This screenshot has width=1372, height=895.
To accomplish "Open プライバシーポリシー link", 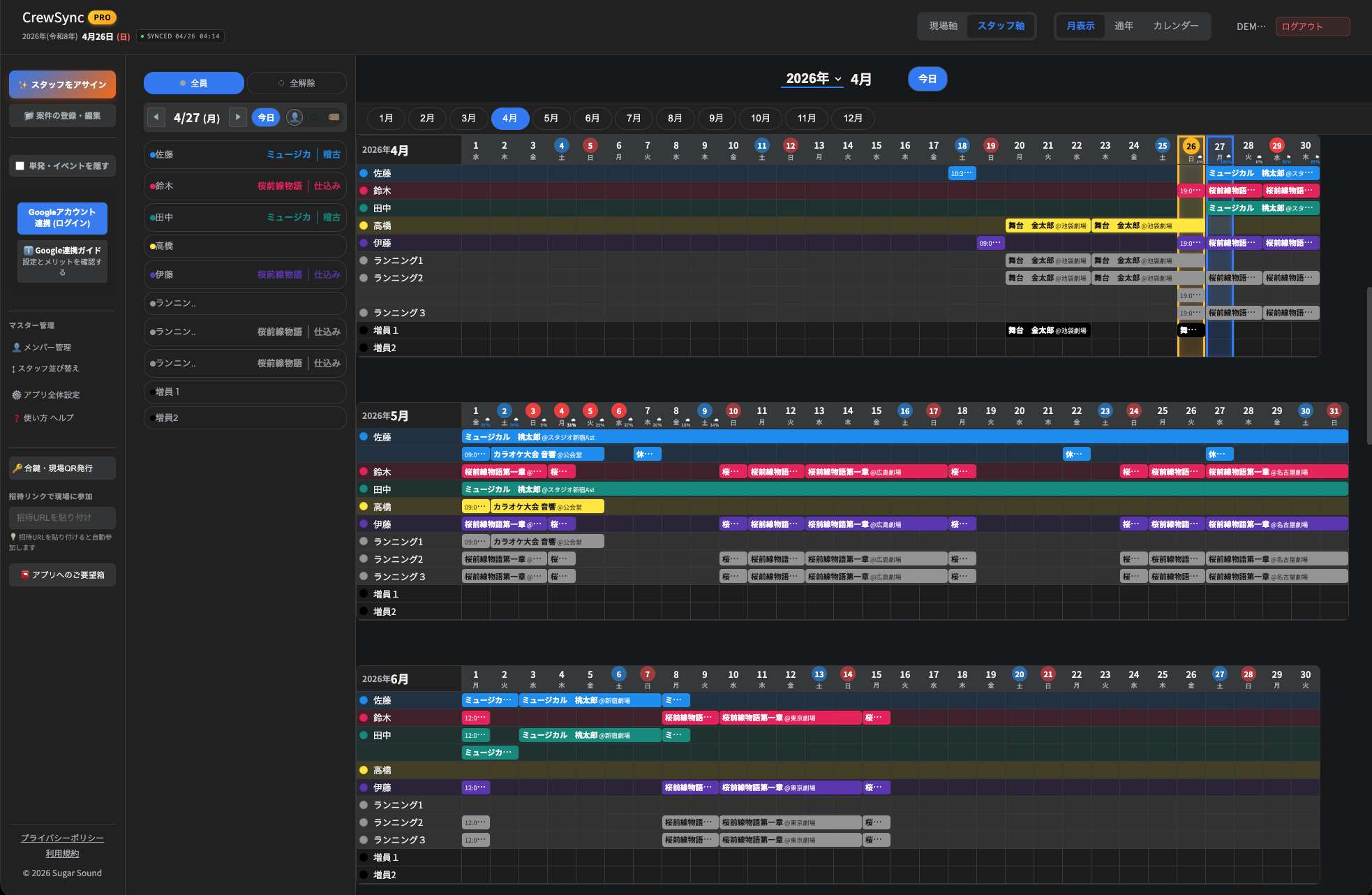I will point(62,838).
